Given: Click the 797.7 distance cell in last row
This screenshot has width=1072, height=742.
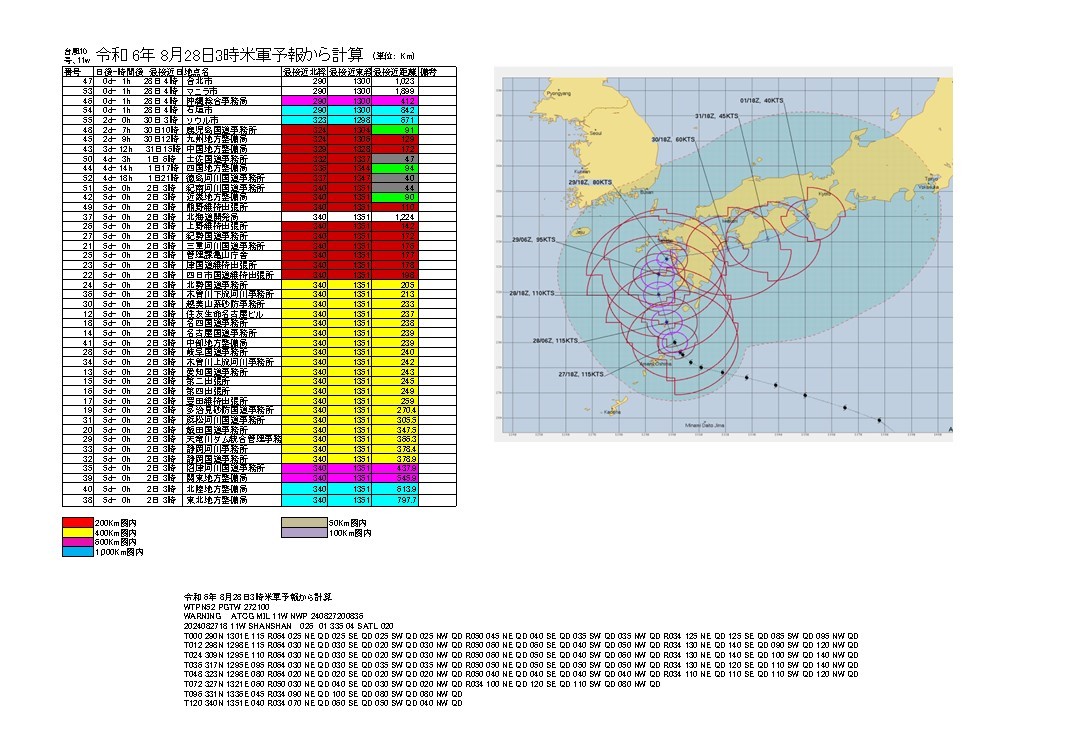Looking at the screenshot, I should pos(396,499).
